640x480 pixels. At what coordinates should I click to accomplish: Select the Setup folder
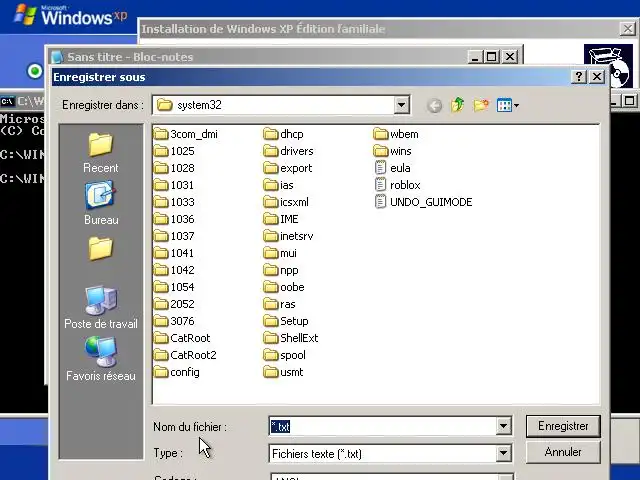[286, 321]
